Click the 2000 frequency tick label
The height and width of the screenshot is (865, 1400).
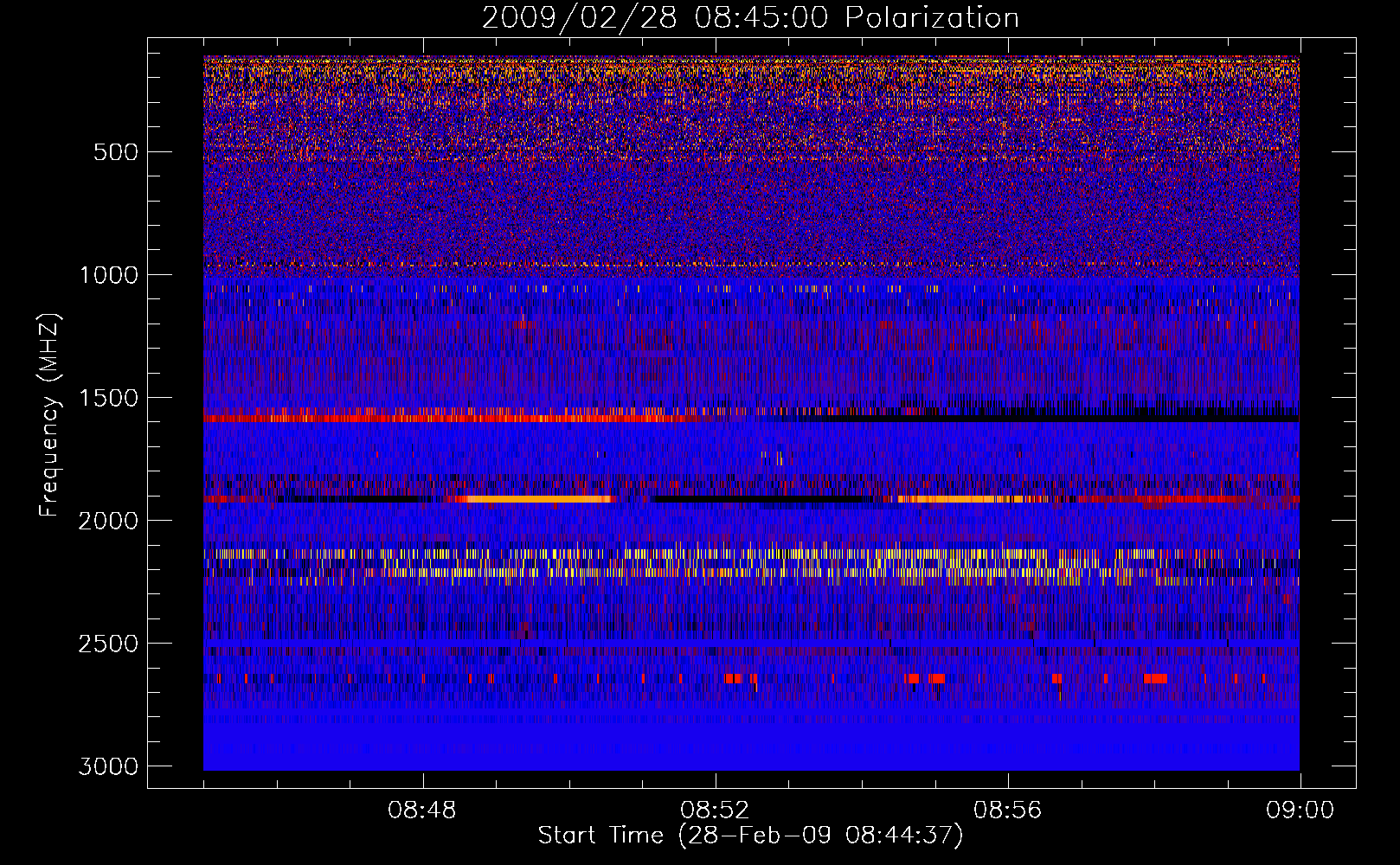click(x=108, y=521)
